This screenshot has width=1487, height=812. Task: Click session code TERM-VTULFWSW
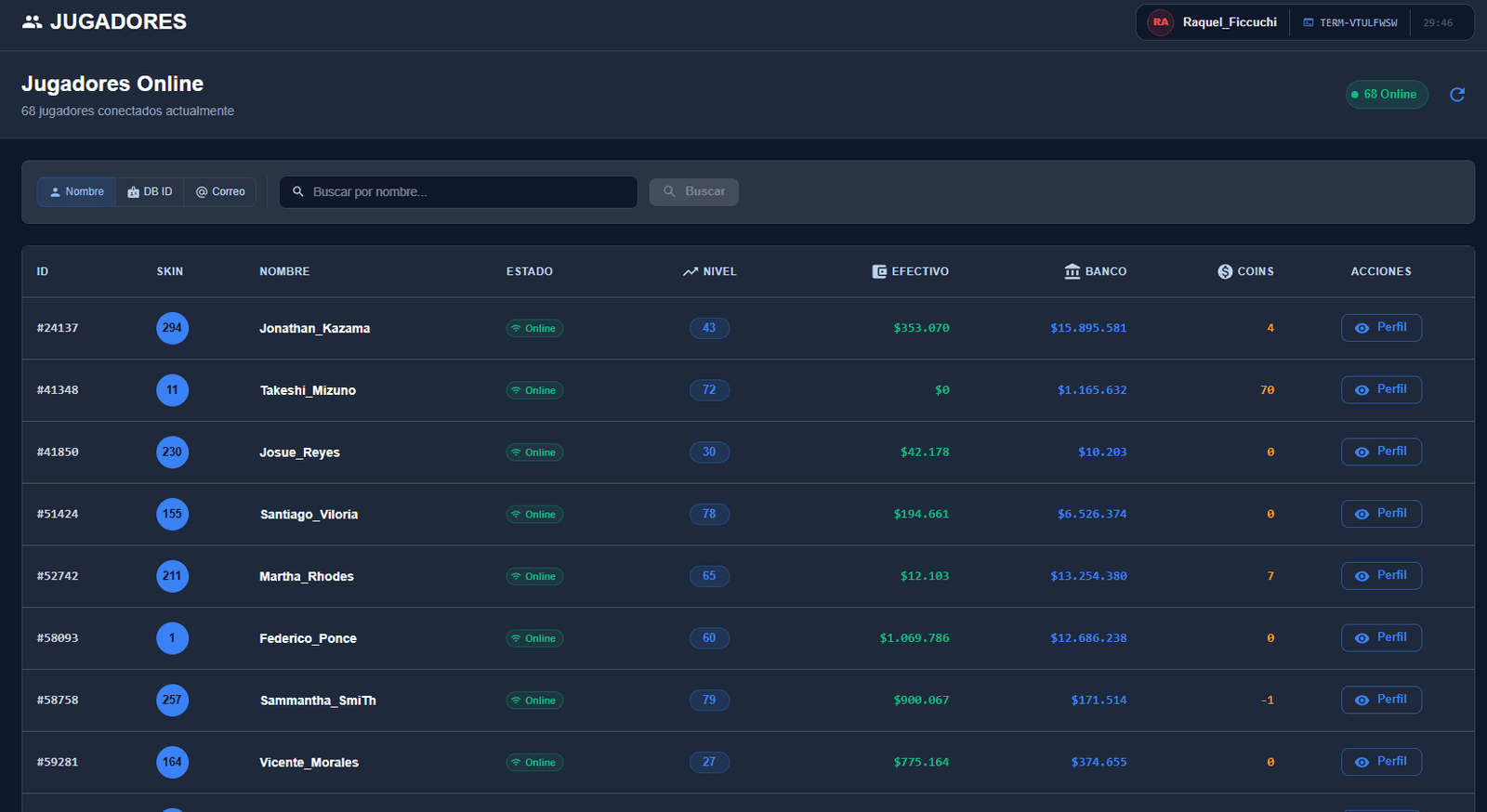tap(1359, 22)
